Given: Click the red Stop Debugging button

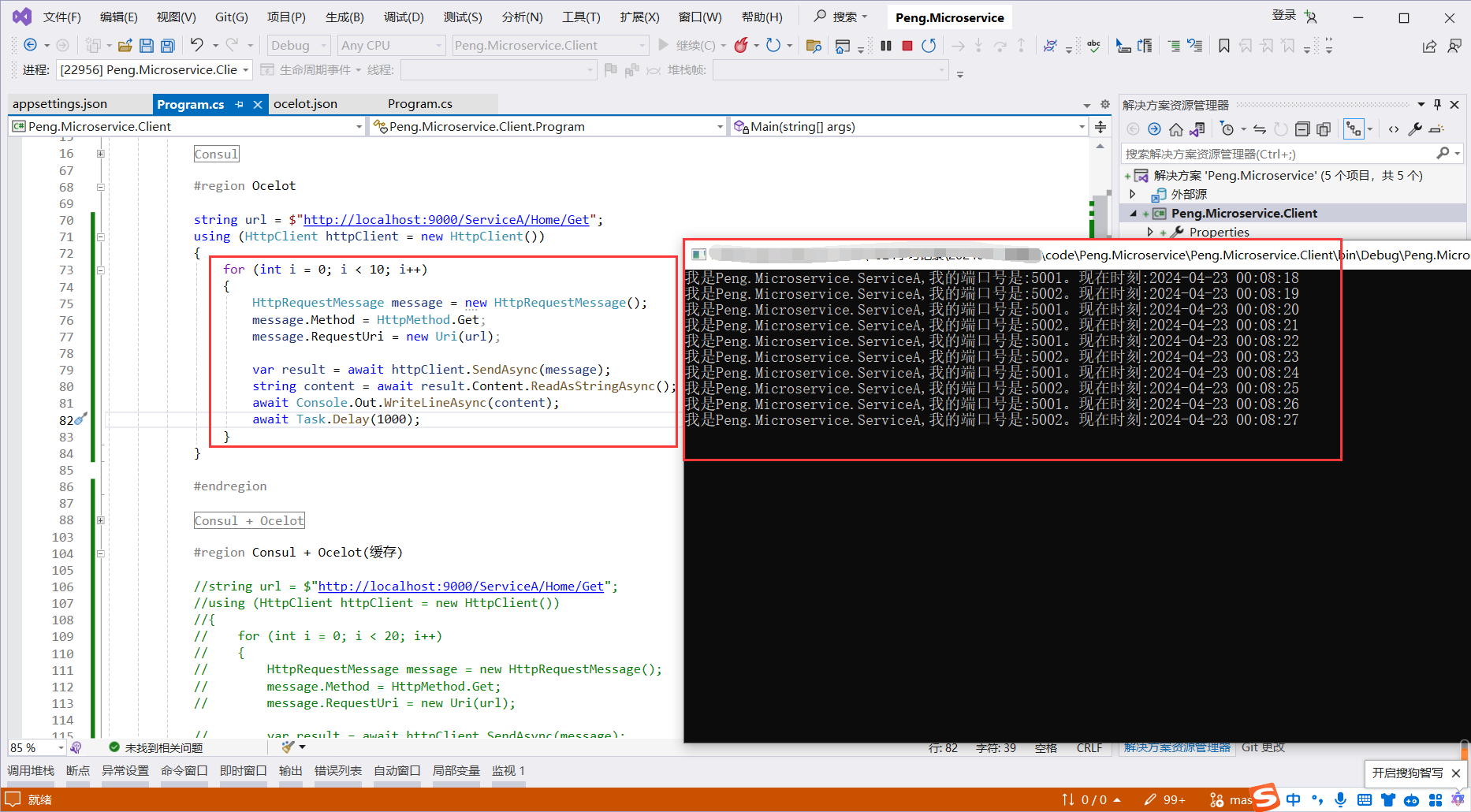Looking at the screenshot, I should tap(907, 46).
